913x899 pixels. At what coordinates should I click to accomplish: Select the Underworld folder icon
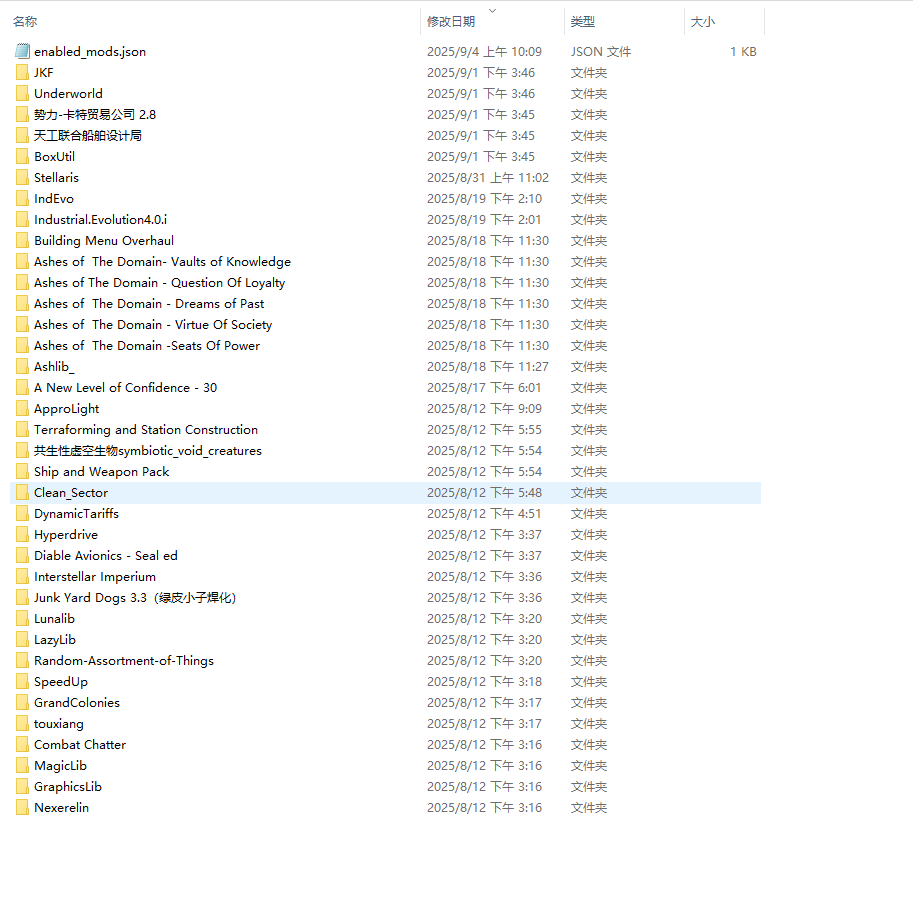[23, 93]
